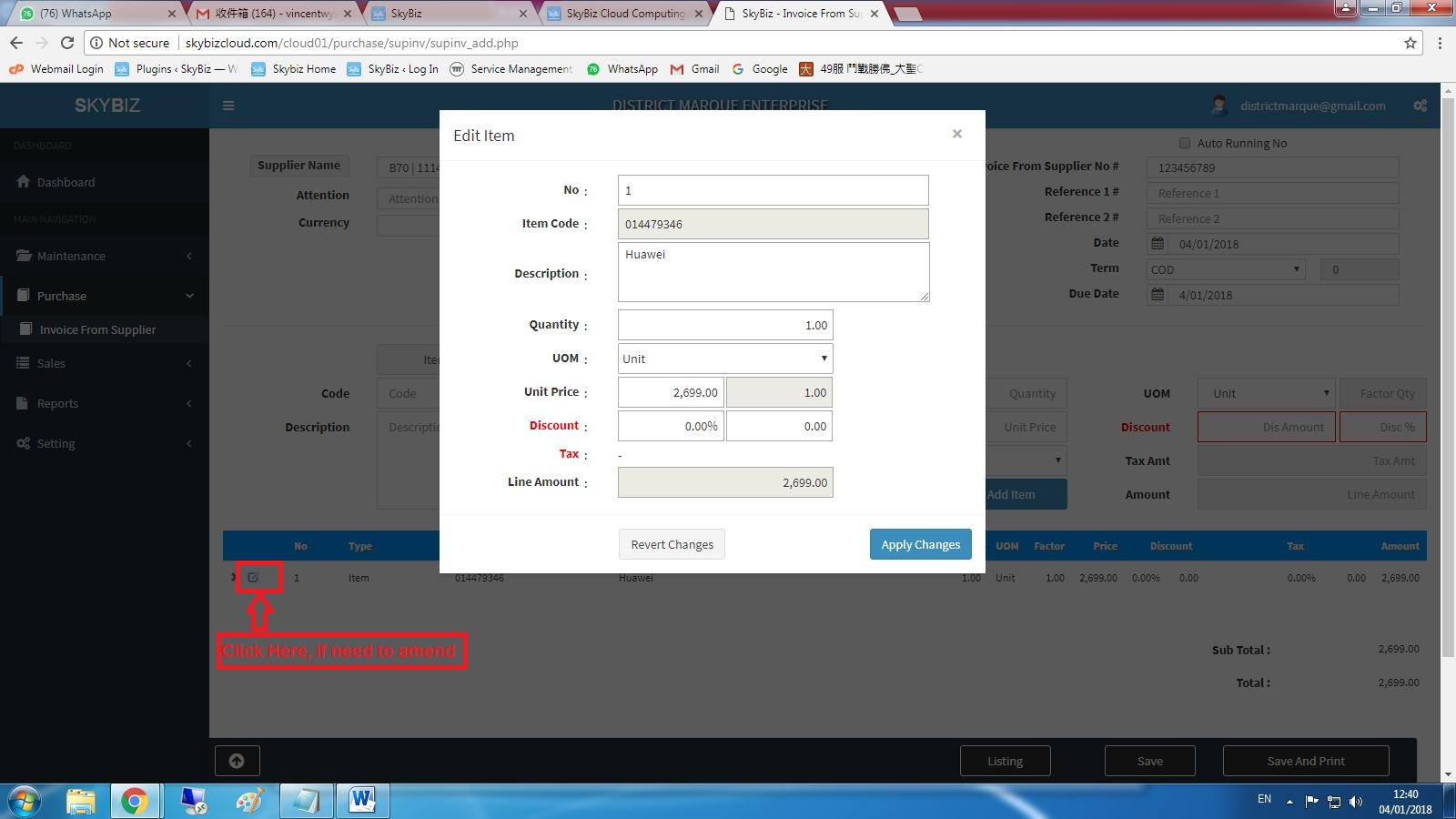The height and width of the screenshot is (819, 1456).
Task: Click the edit pencil icon in item row
Action: tap(254, 577)
